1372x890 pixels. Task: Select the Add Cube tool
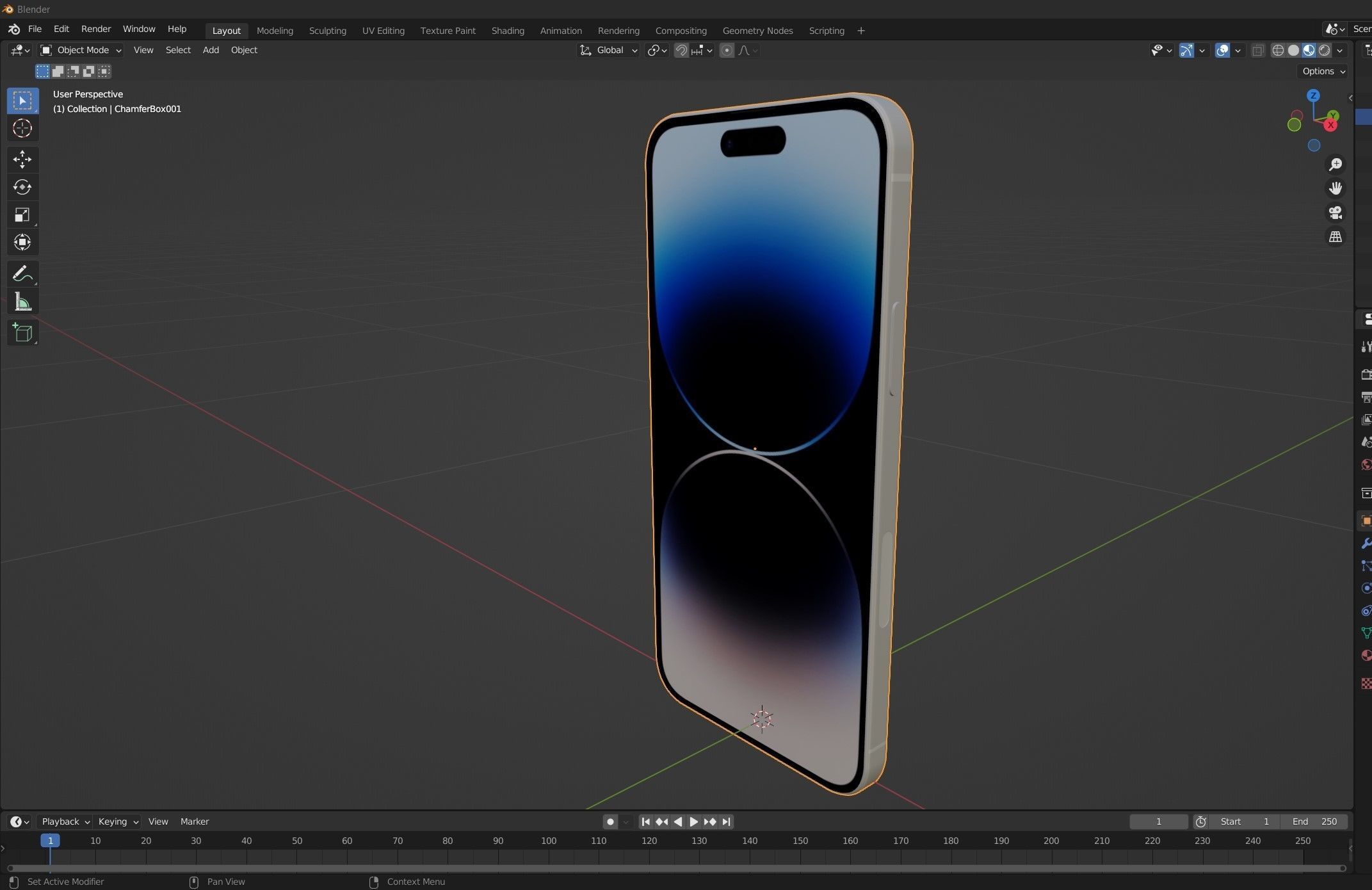coord(22,333)
